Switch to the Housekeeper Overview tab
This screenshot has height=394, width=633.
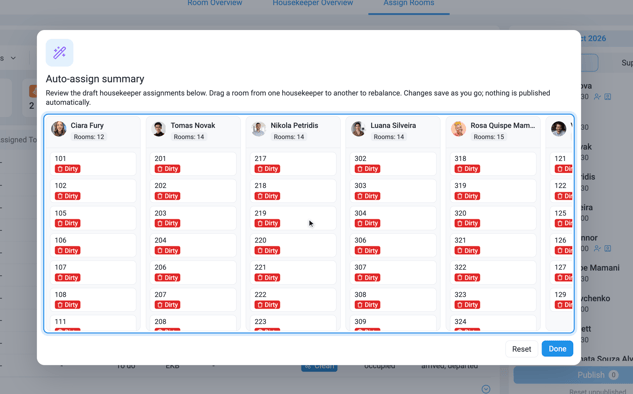pyautogui.click(x=313, y=3)
